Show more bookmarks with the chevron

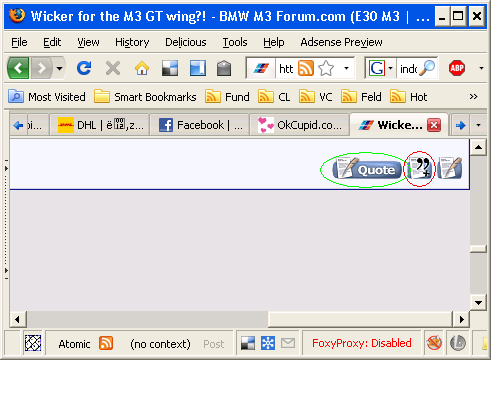[473, 97]
